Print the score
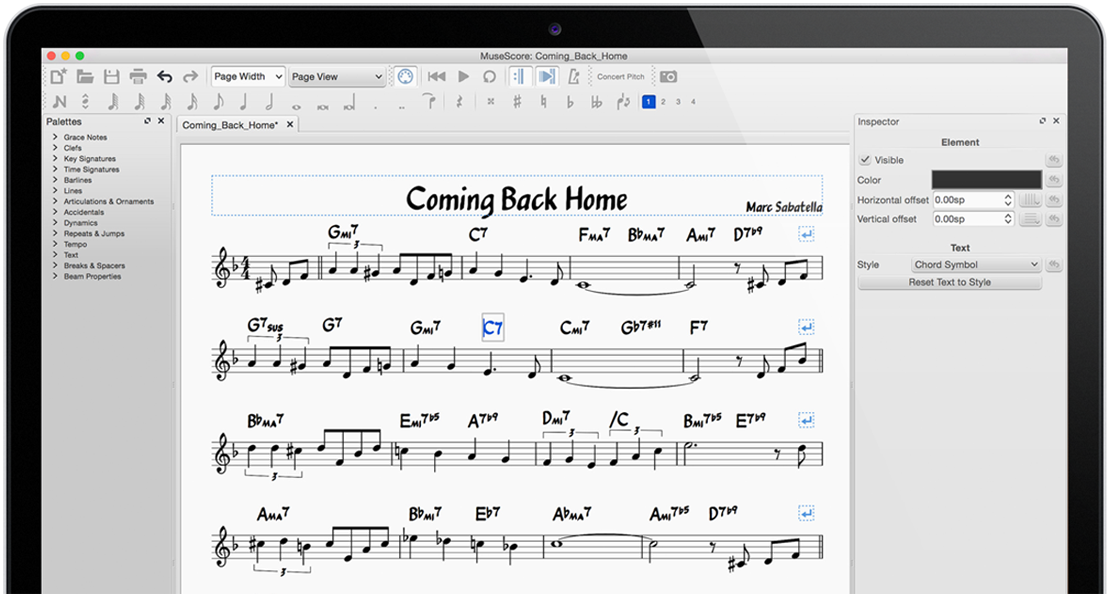Image resolution: width=1110 pixels, height=594 pixels. click(136, 76)
